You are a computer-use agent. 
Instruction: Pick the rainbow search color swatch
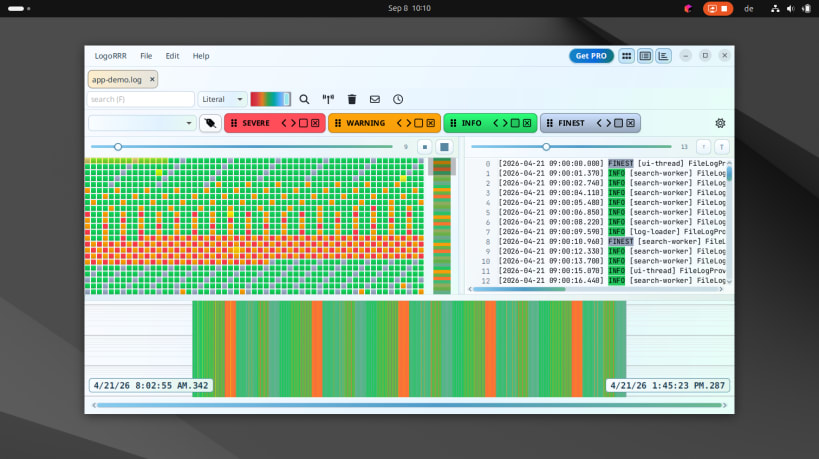click(271, 99)
